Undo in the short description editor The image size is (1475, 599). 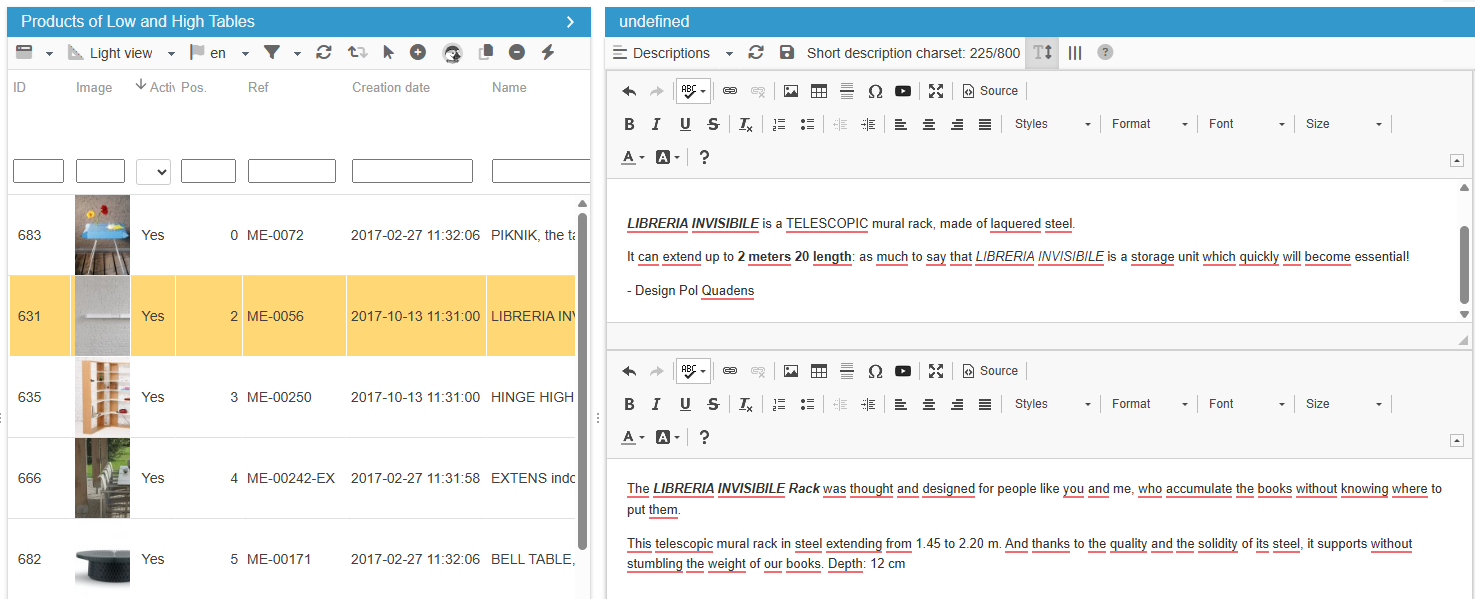click(629, 91)
